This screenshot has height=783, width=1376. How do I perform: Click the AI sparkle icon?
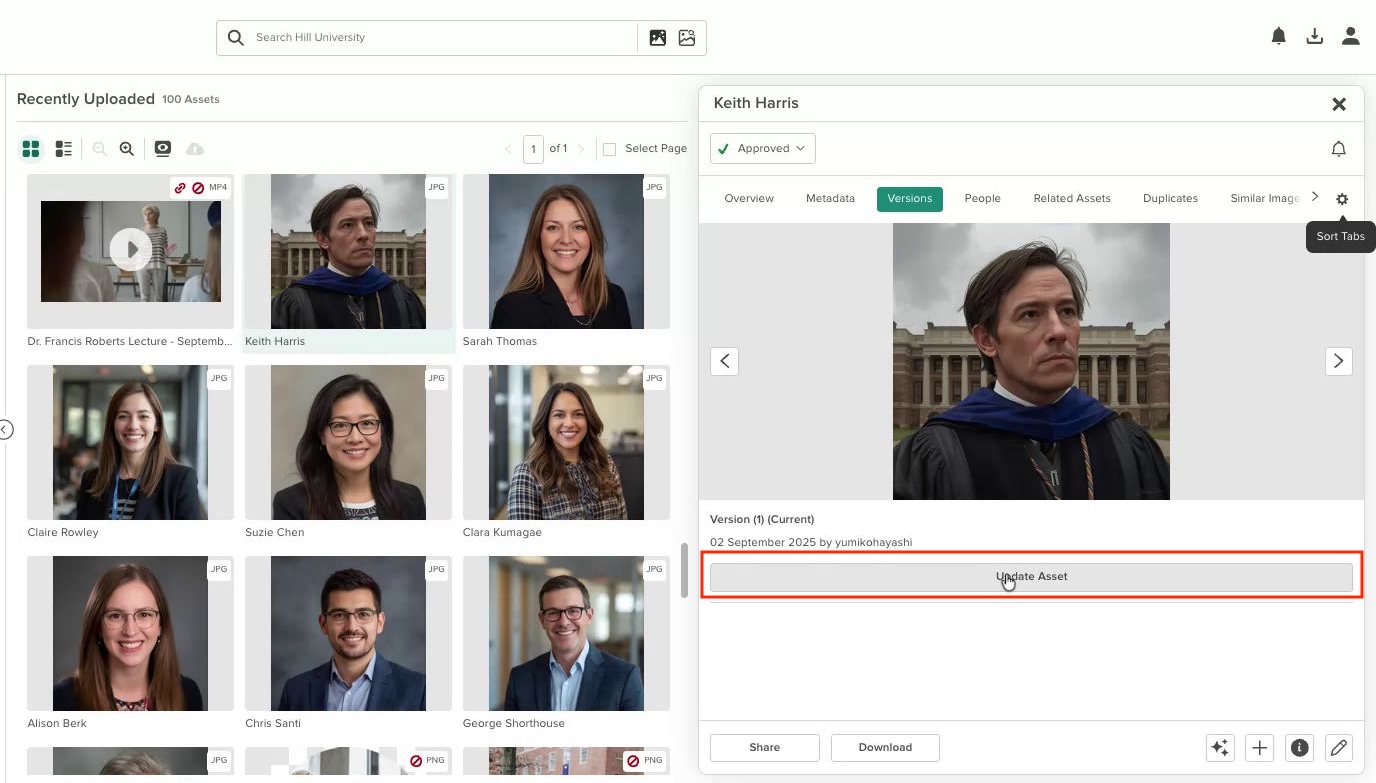click(x=1220, y=747)
